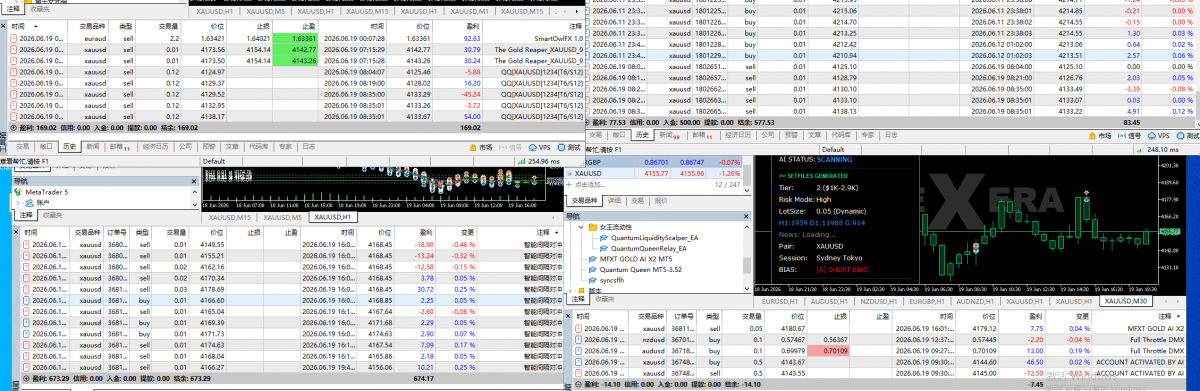
Task: Click green take-profit cell 4142.77
Action: click(296, 49)
